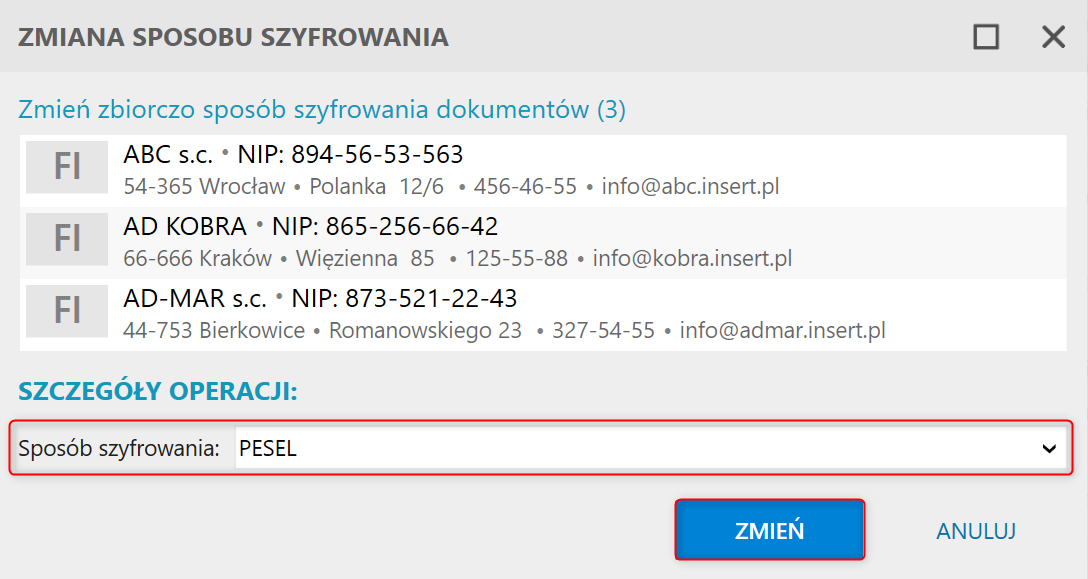
Task: Maximize the encryption change dialog
Action: click(986, 37)
